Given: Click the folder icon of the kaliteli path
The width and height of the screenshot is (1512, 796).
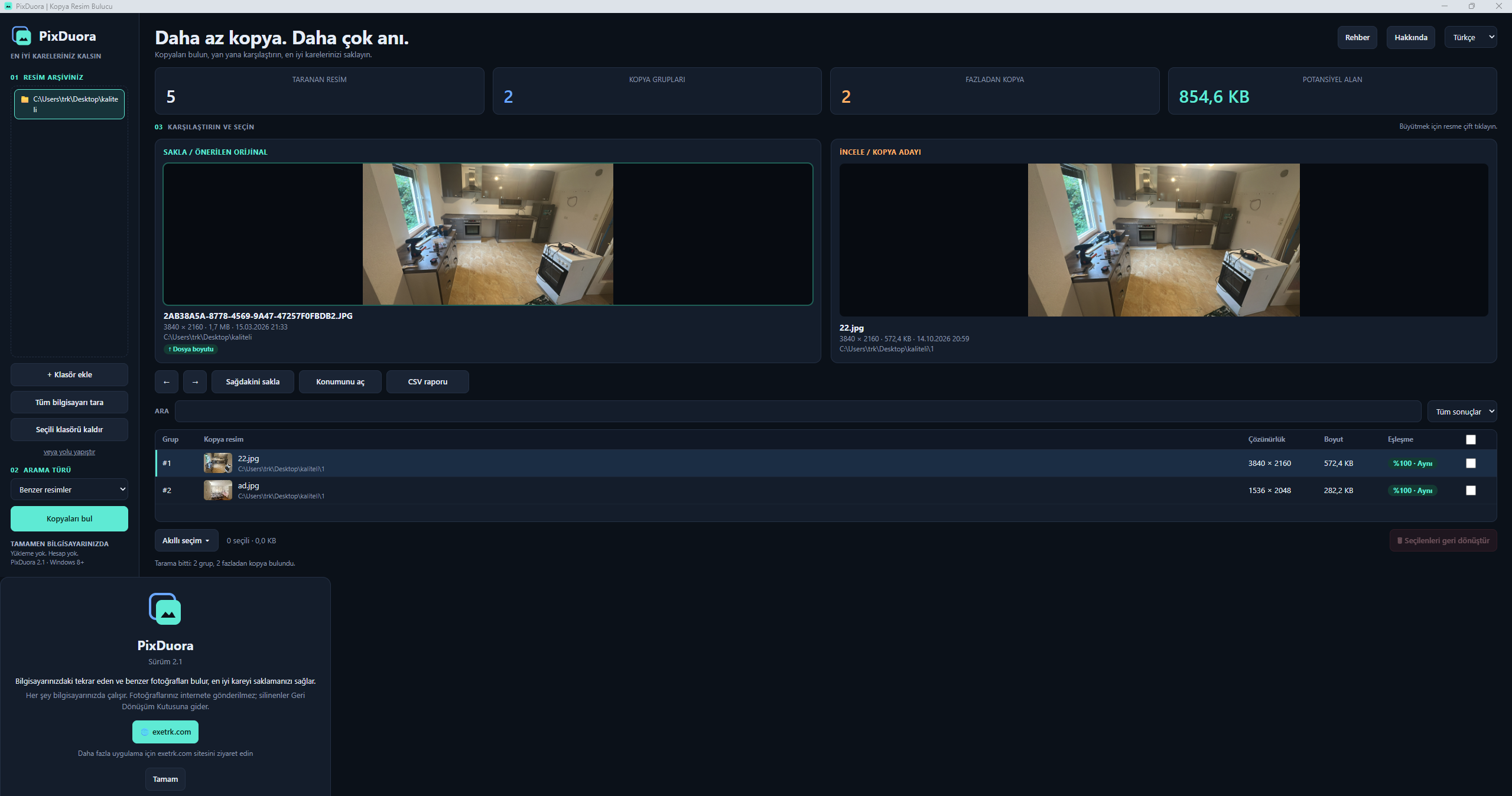Looking at the screenshot, I should (x=25, y=99).
